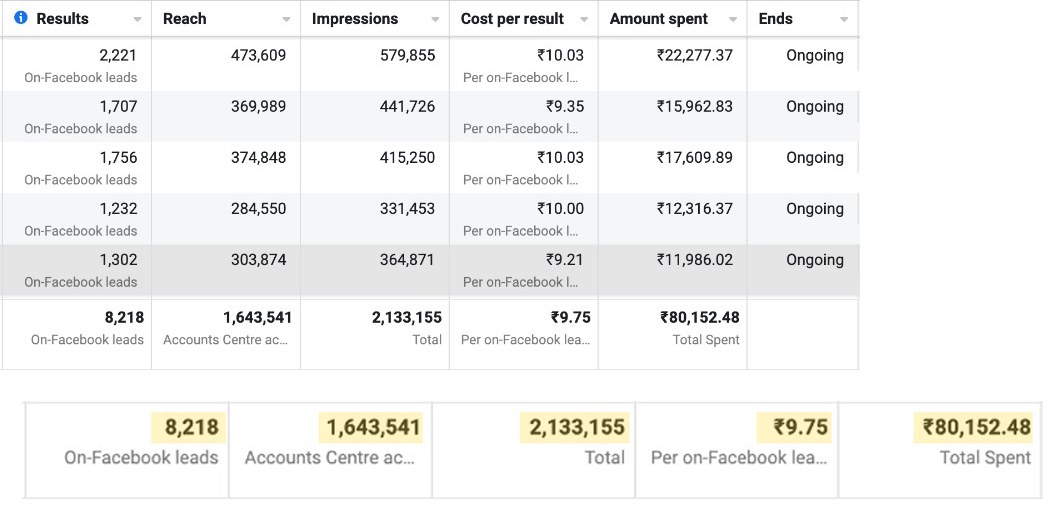Open the Ends column dropdown arrow

tap(844, 20)
